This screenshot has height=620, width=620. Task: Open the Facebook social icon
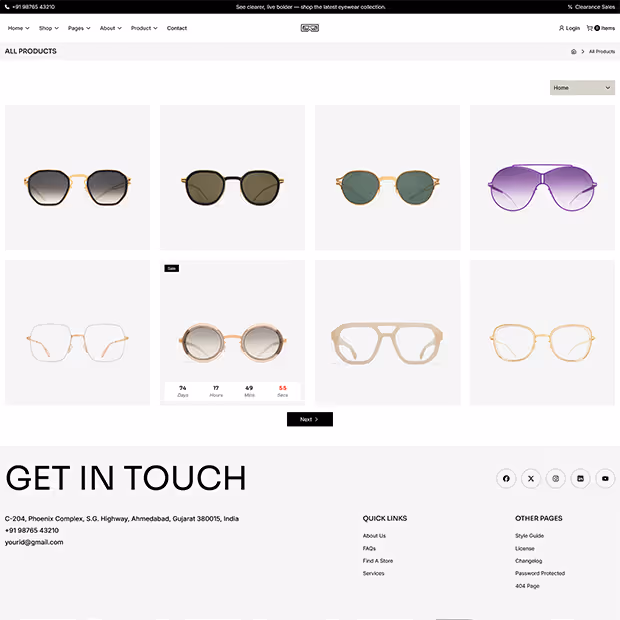point(506,478)
